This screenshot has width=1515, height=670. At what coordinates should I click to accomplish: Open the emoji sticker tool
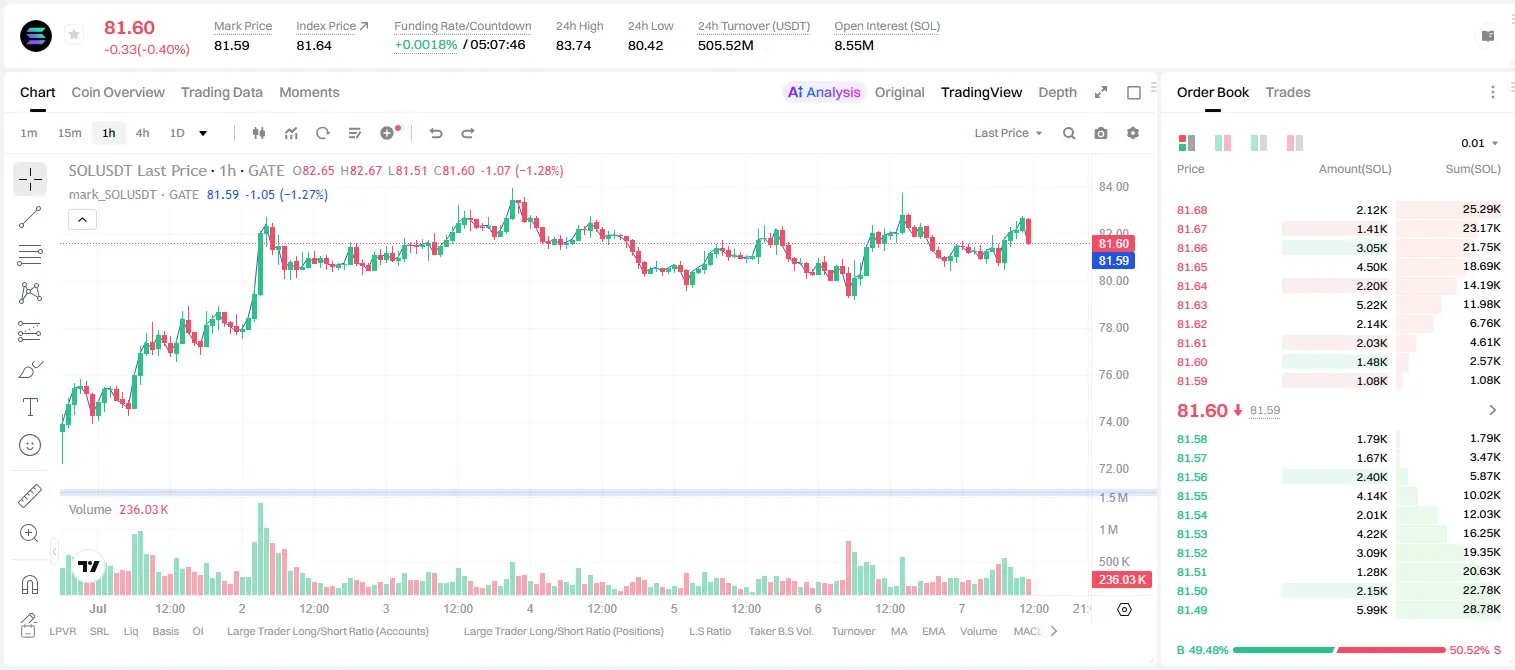(30, 445)
